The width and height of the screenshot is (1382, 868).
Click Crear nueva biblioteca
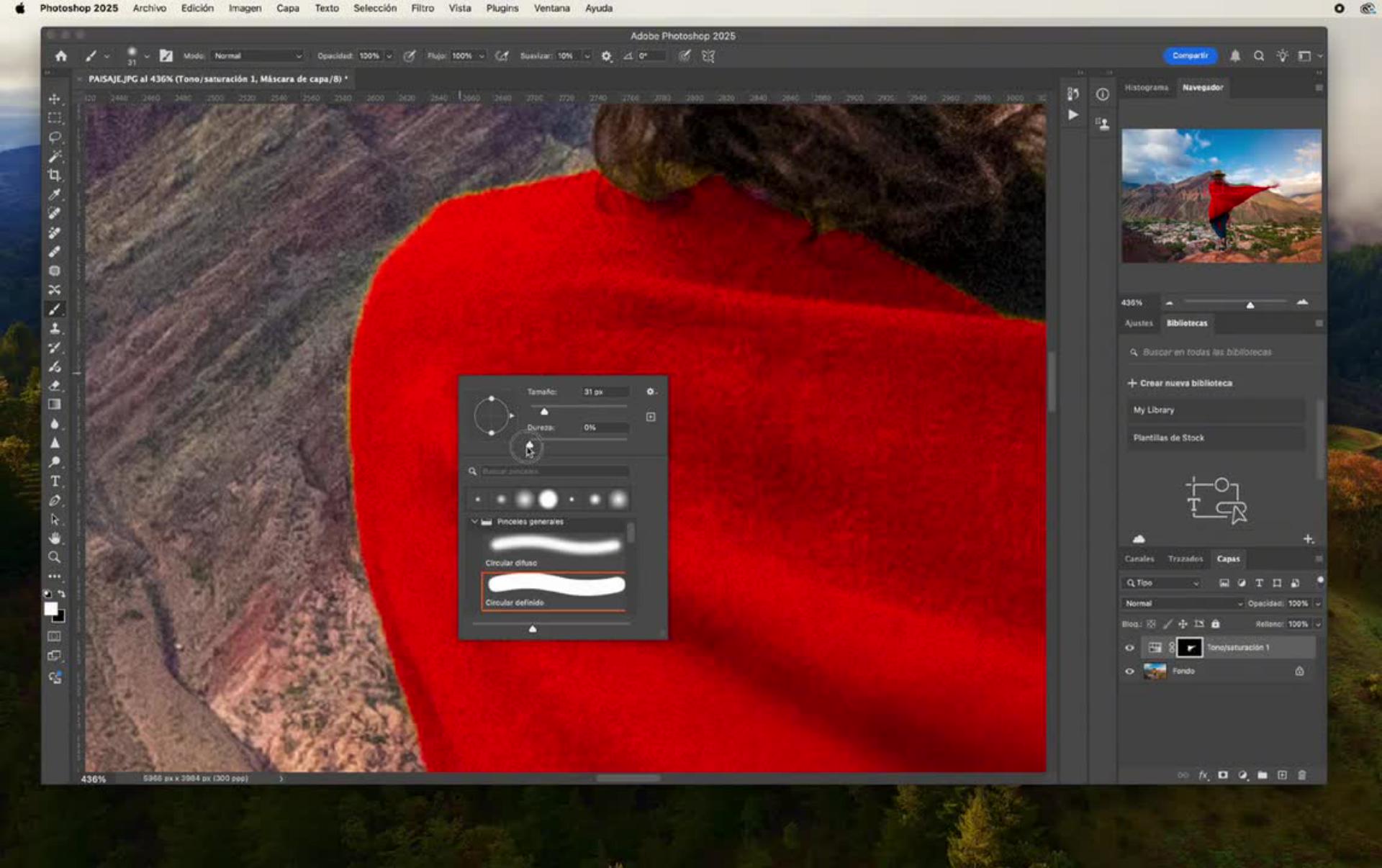pos(1180,383)
